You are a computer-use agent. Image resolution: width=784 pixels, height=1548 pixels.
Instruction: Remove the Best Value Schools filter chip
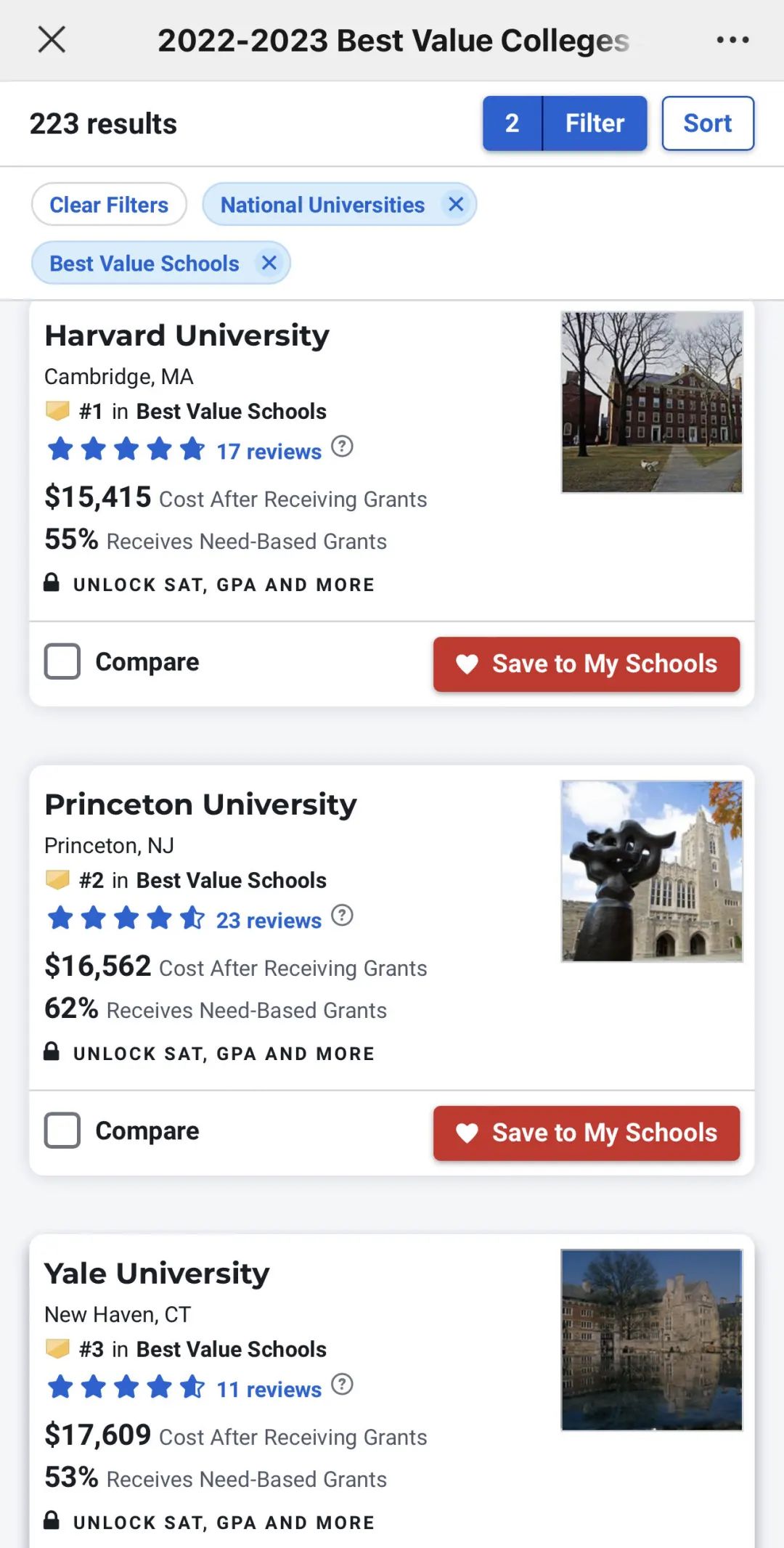point(269,263)
